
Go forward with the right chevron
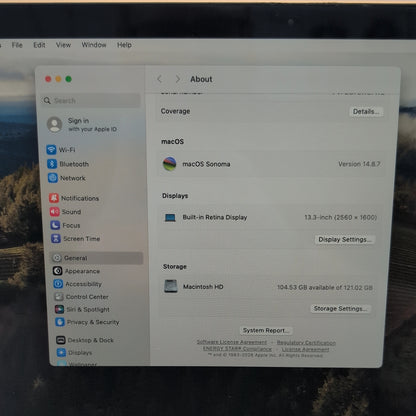(178, 79)
